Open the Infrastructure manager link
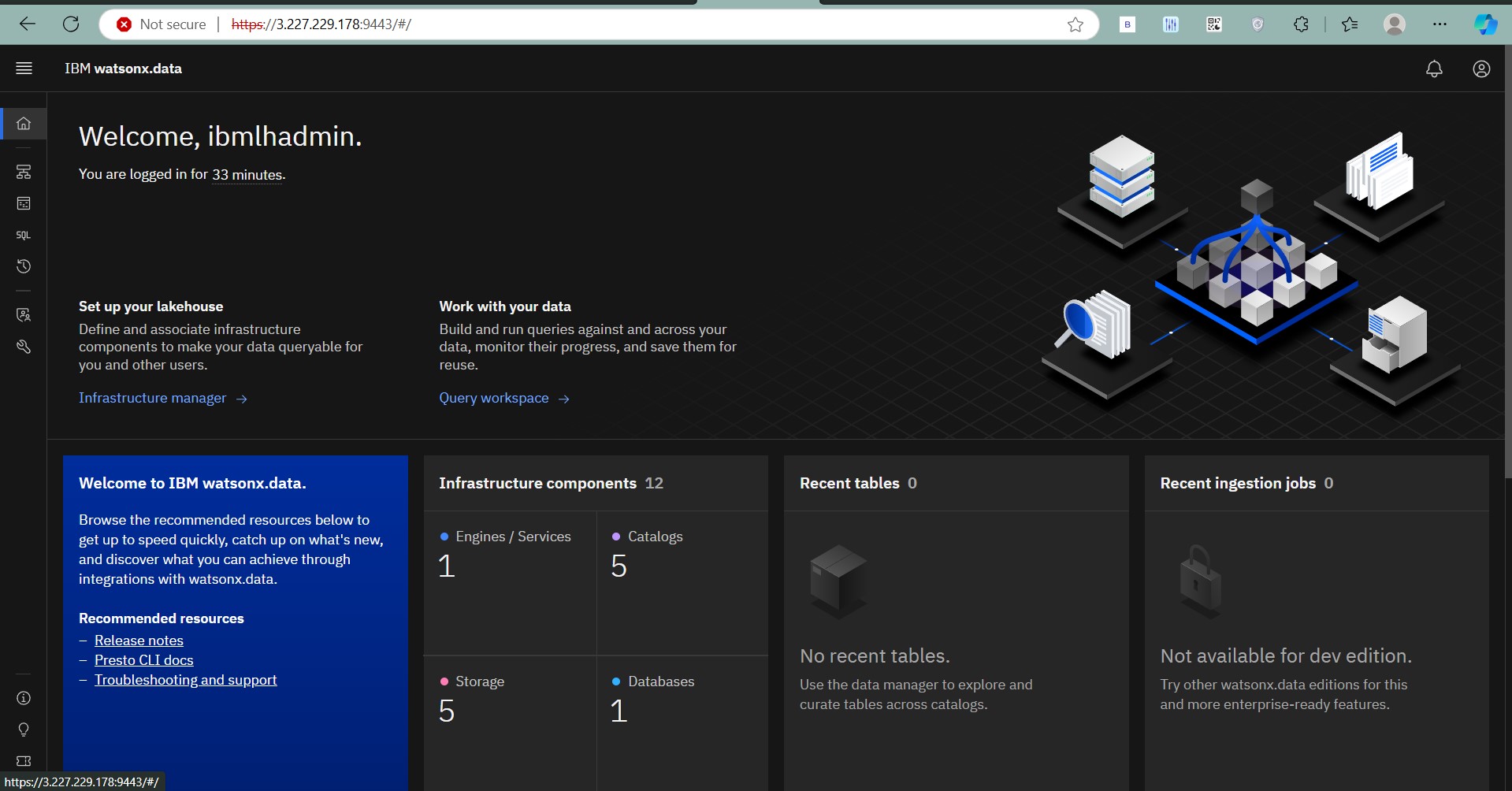The height and width of the screenshot is (791, 1512). (163, 398)
